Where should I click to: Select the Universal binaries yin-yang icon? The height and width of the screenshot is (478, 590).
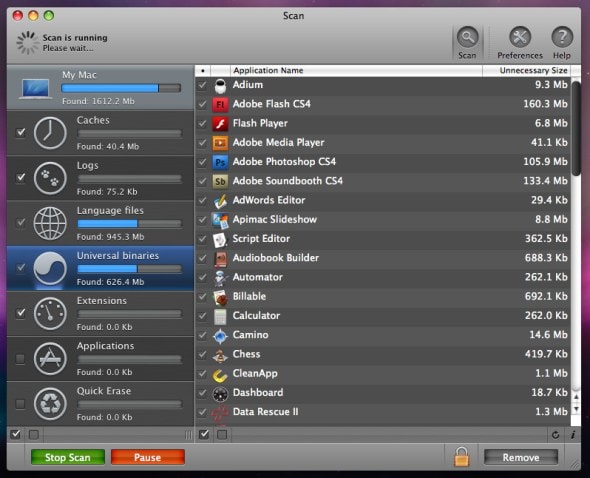tap(50, 268)
